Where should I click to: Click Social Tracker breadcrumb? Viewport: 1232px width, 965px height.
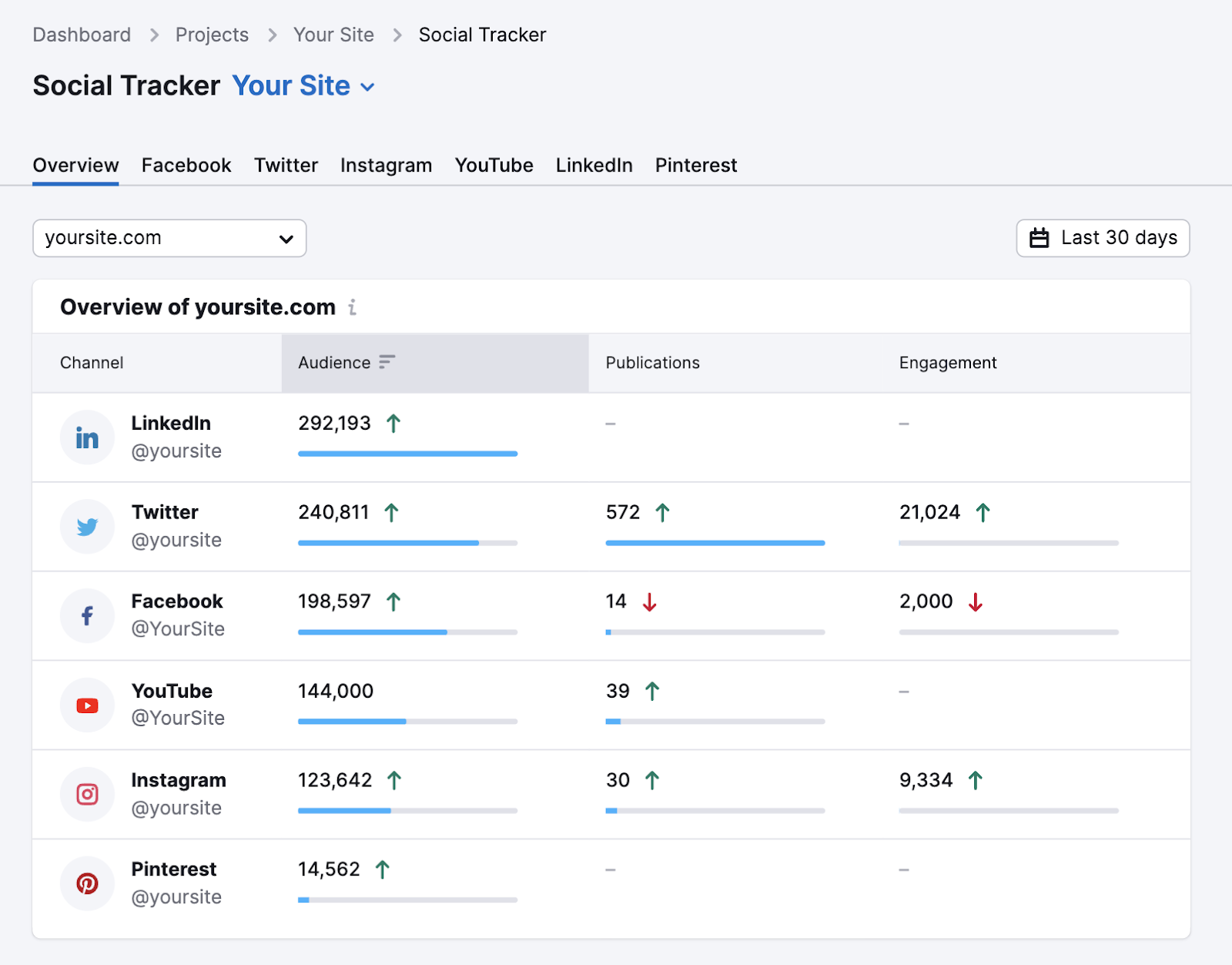point(482,35)
